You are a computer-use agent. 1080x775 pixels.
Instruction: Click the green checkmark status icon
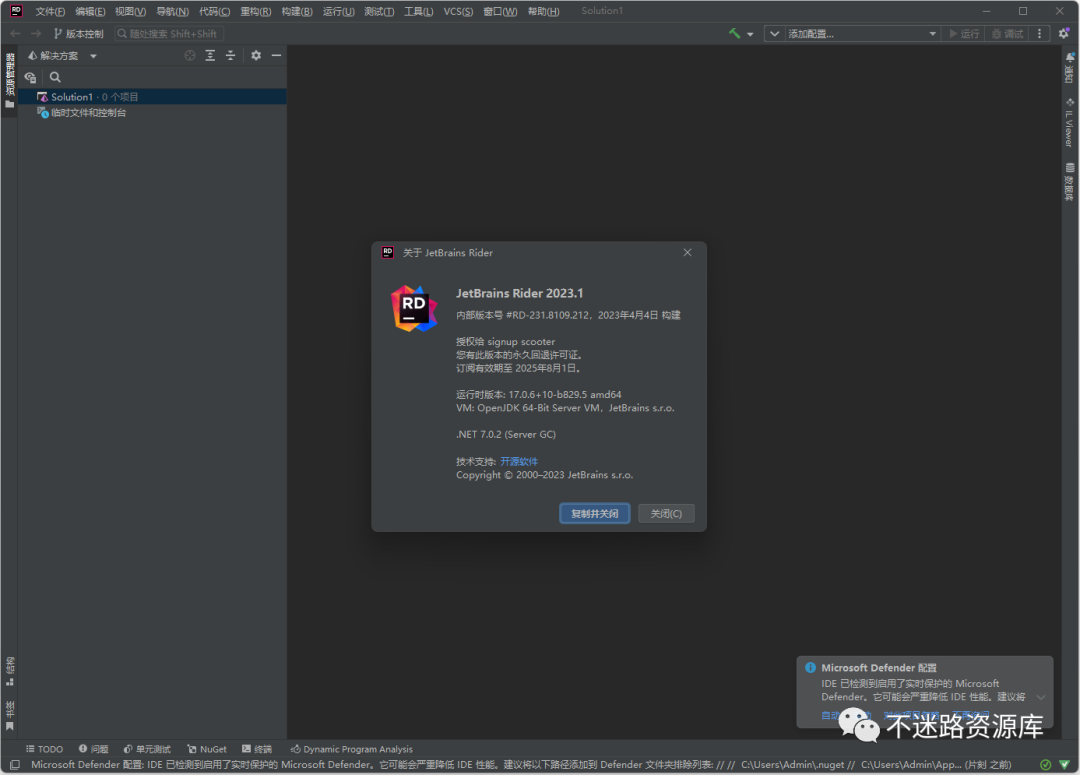1045,765
